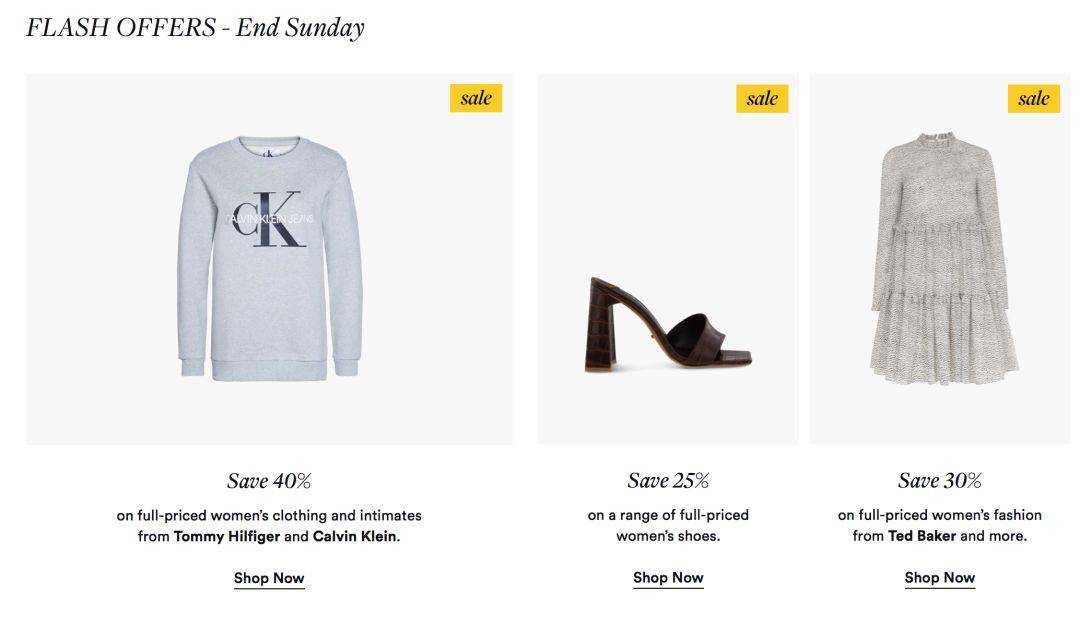Open Shop Now under Save 30% offer
The image size is (1080, 617).
pos(939,578)
